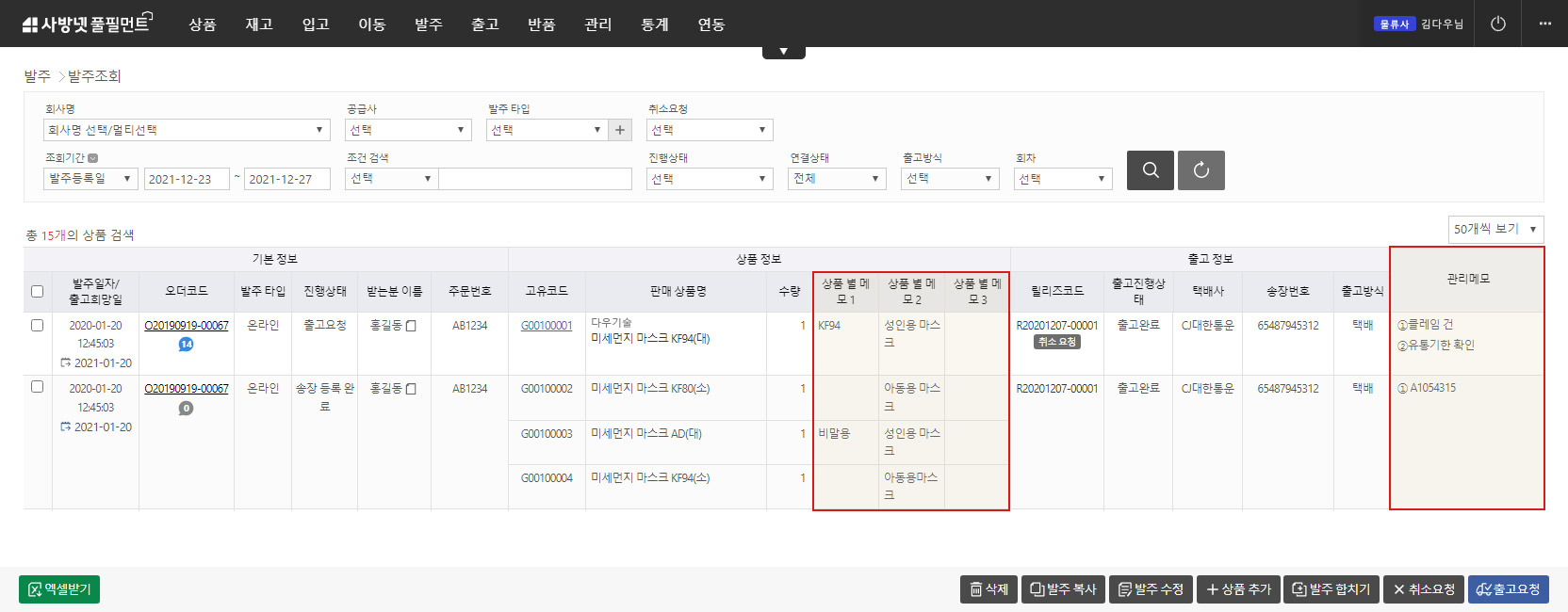Open the 통계 menu
1568x612 pixels.
655,24
